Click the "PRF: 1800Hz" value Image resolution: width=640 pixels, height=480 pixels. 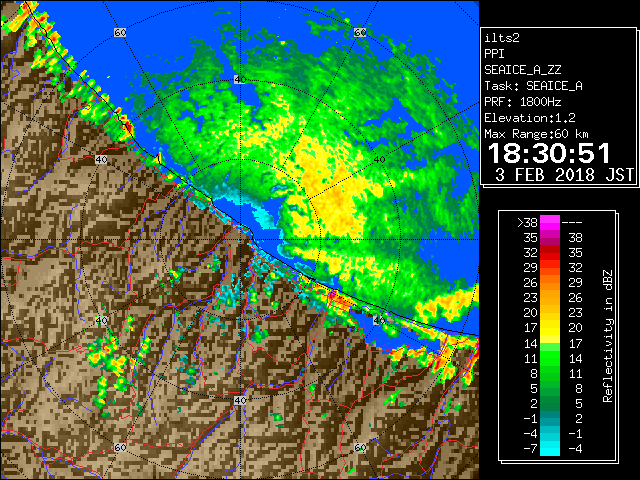pos(523,102)
